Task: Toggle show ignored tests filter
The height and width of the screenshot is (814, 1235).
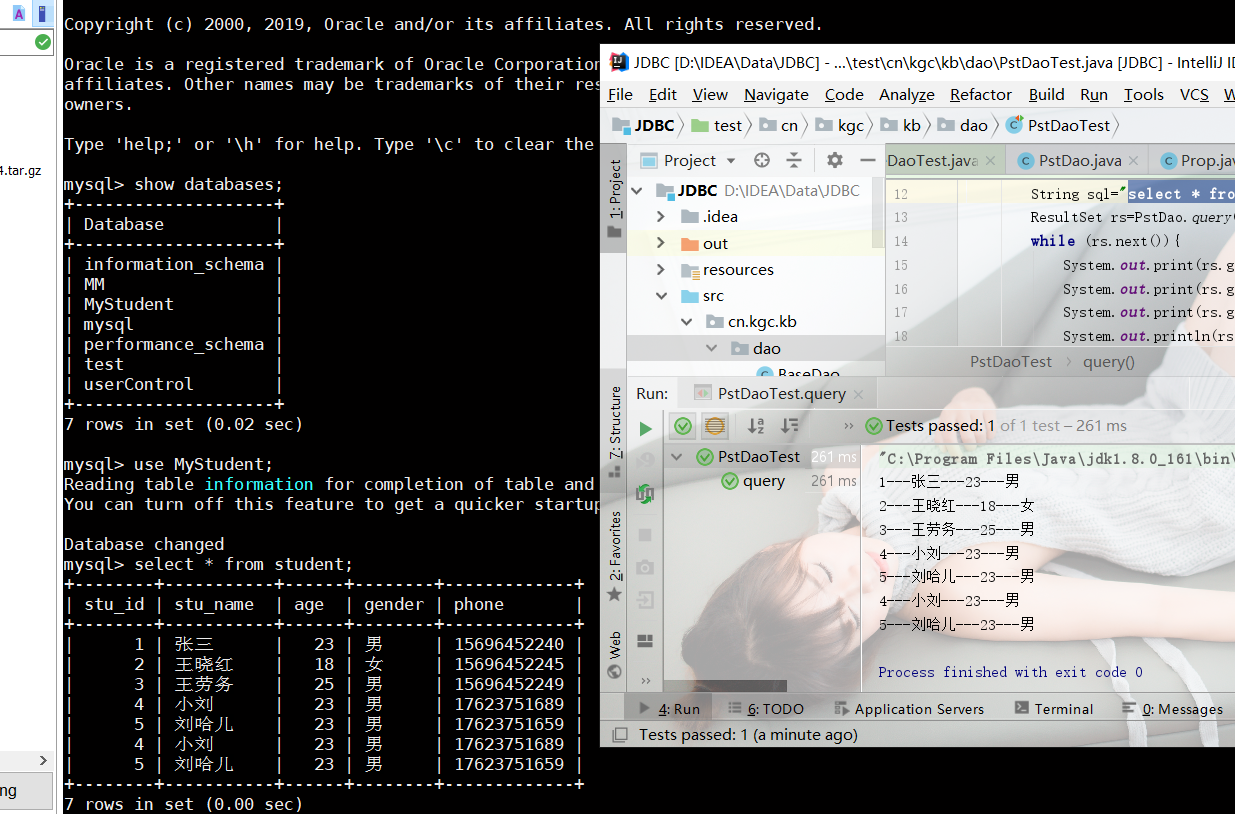Action: (x=714, y=426)
